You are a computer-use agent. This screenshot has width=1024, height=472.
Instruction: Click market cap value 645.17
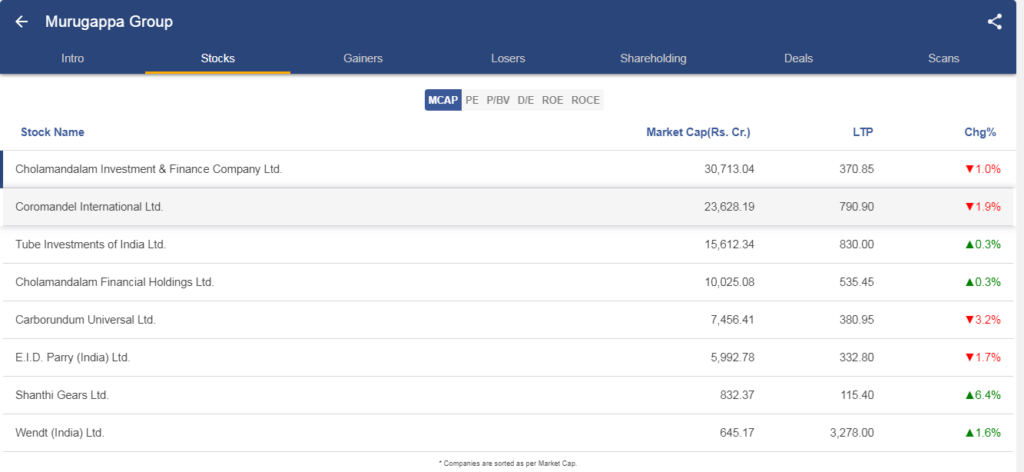(739, 433)
